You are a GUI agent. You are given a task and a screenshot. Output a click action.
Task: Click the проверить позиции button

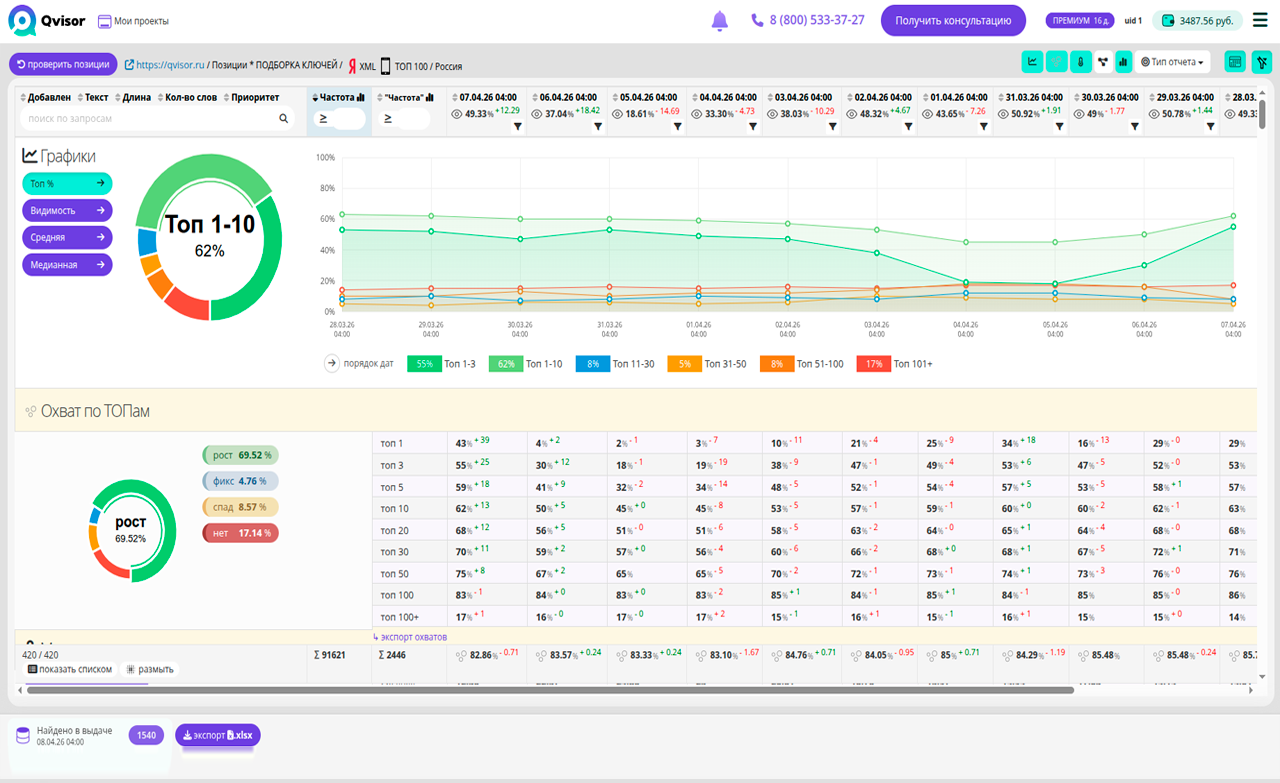click(x=63, y=64)
